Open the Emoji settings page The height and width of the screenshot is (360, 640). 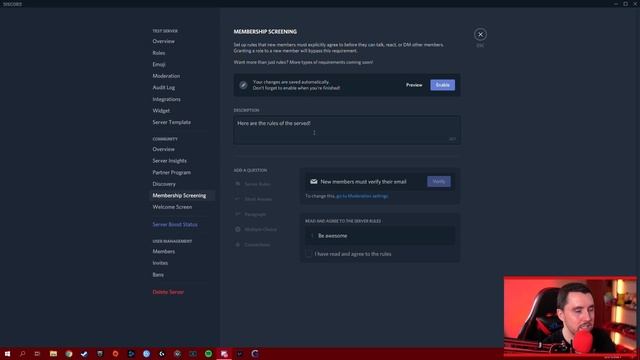(x=159, y=64)
